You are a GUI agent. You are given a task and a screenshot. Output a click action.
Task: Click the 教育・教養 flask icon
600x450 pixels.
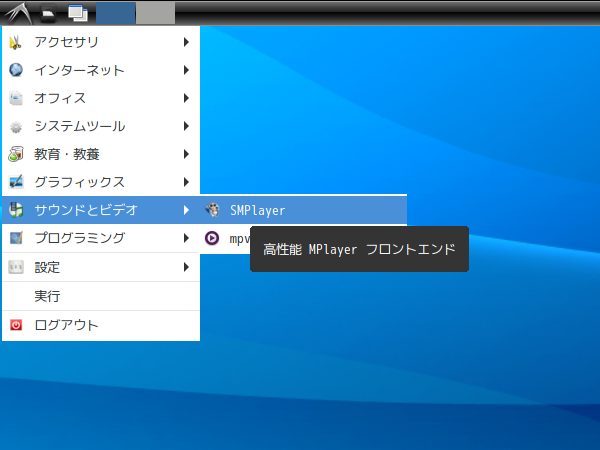(16, 154)
